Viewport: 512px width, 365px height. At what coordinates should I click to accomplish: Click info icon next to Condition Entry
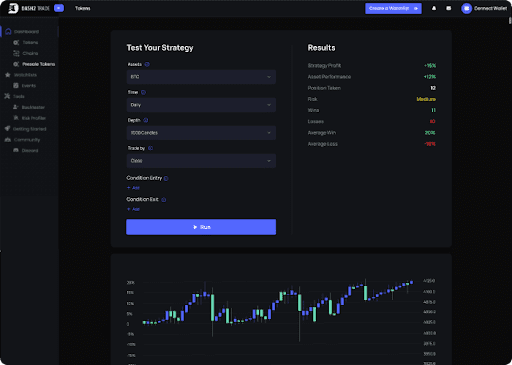point(166,178)
